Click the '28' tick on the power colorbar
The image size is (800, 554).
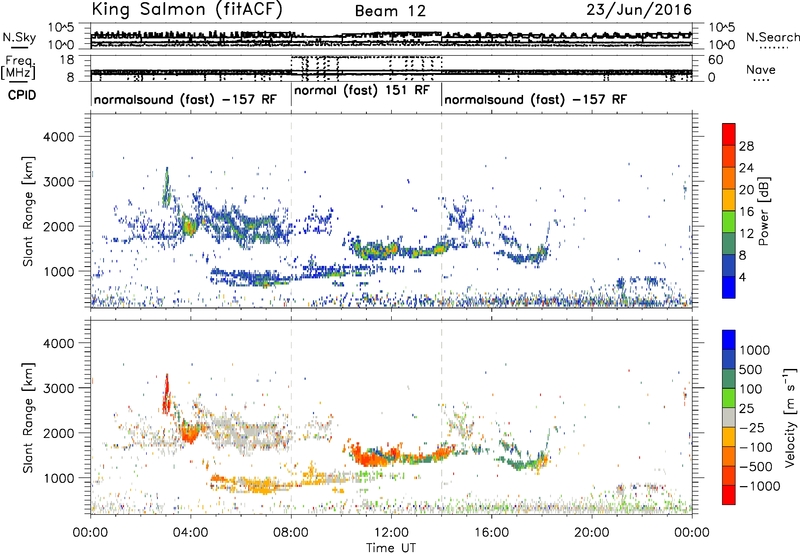tap(746, 146)
